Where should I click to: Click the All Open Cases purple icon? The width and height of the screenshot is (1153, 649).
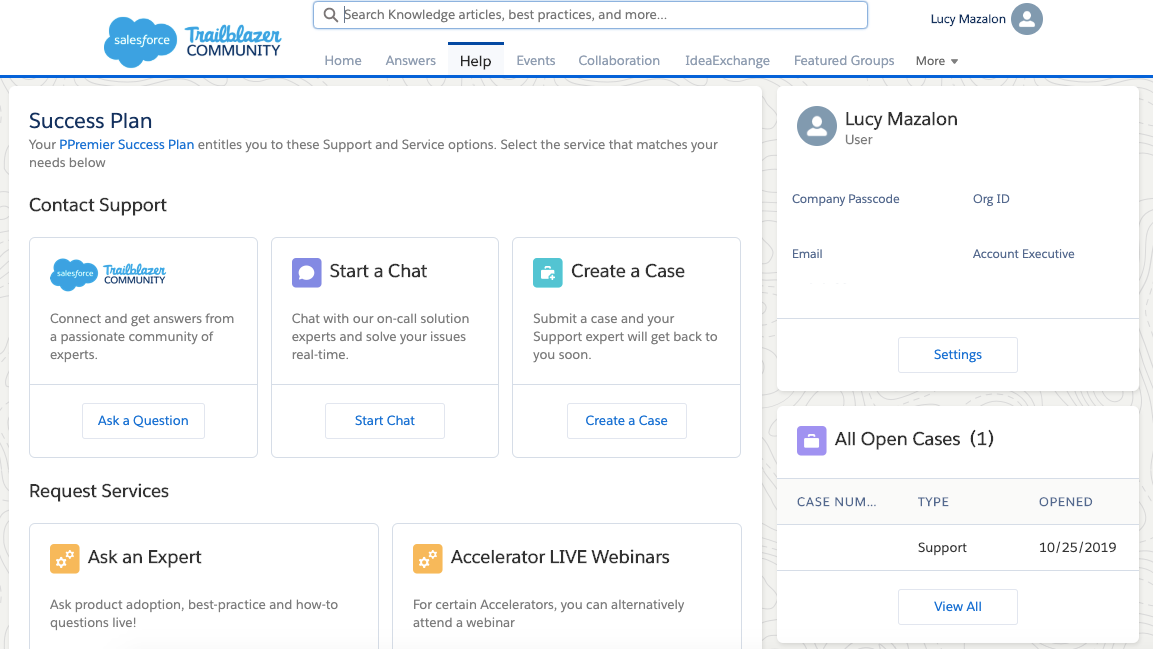pos(812,441)
